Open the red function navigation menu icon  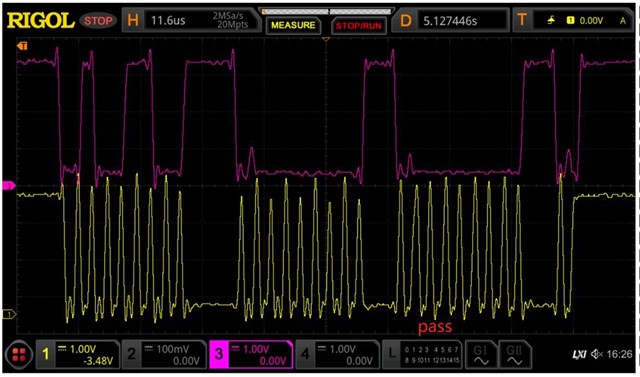click(x=19, y=355)
